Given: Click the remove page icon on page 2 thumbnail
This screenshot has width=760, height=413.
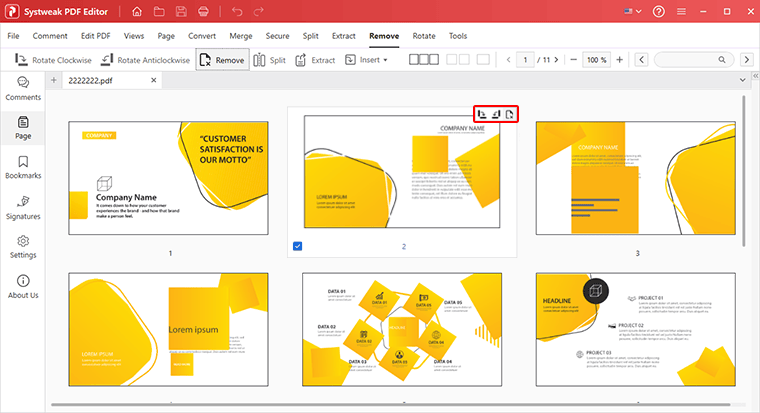Looking at the screenshot, I should [x=510, y=114].
